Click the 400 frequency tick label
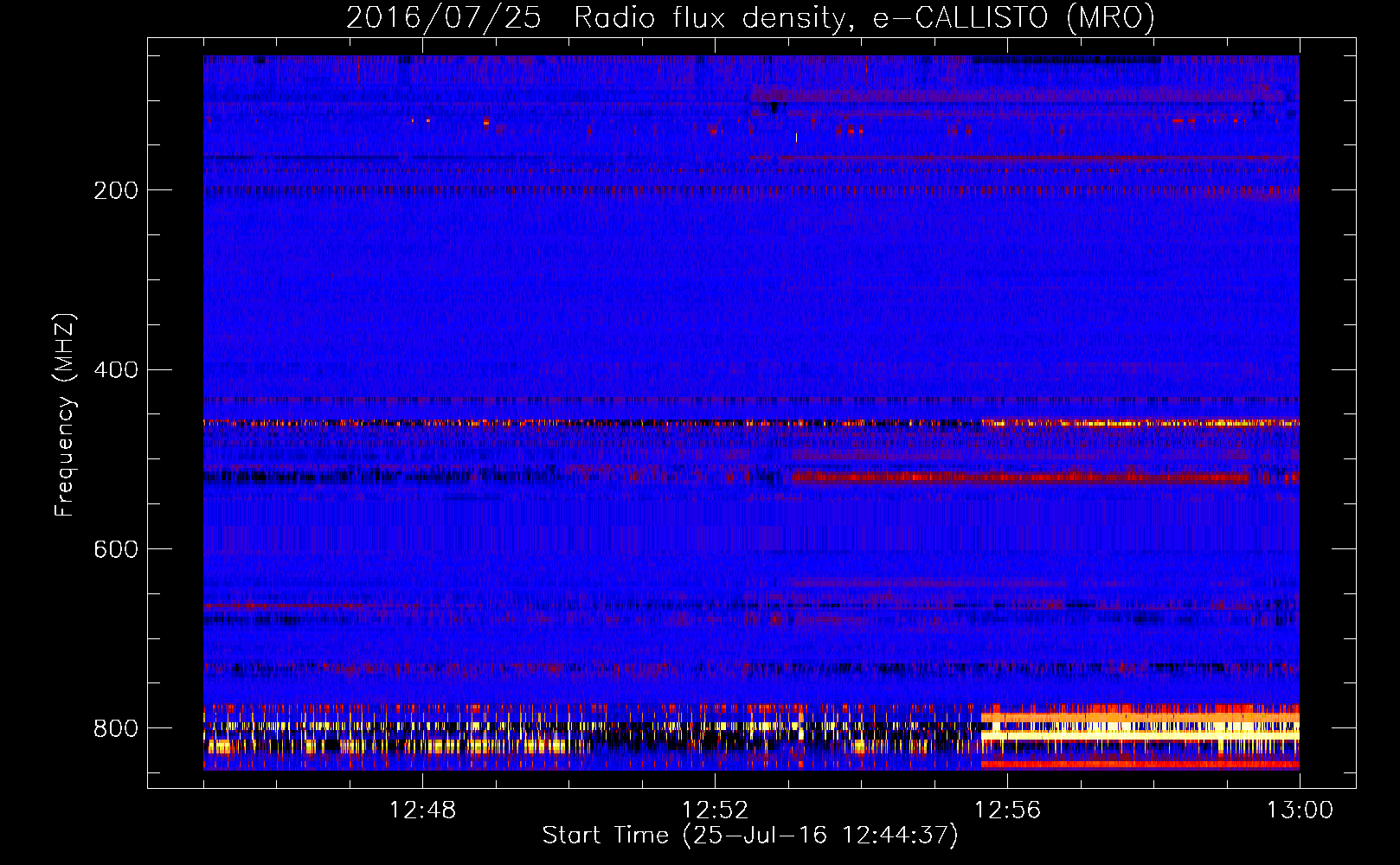This screenshot has height=865, width=1400. (116, 370)
